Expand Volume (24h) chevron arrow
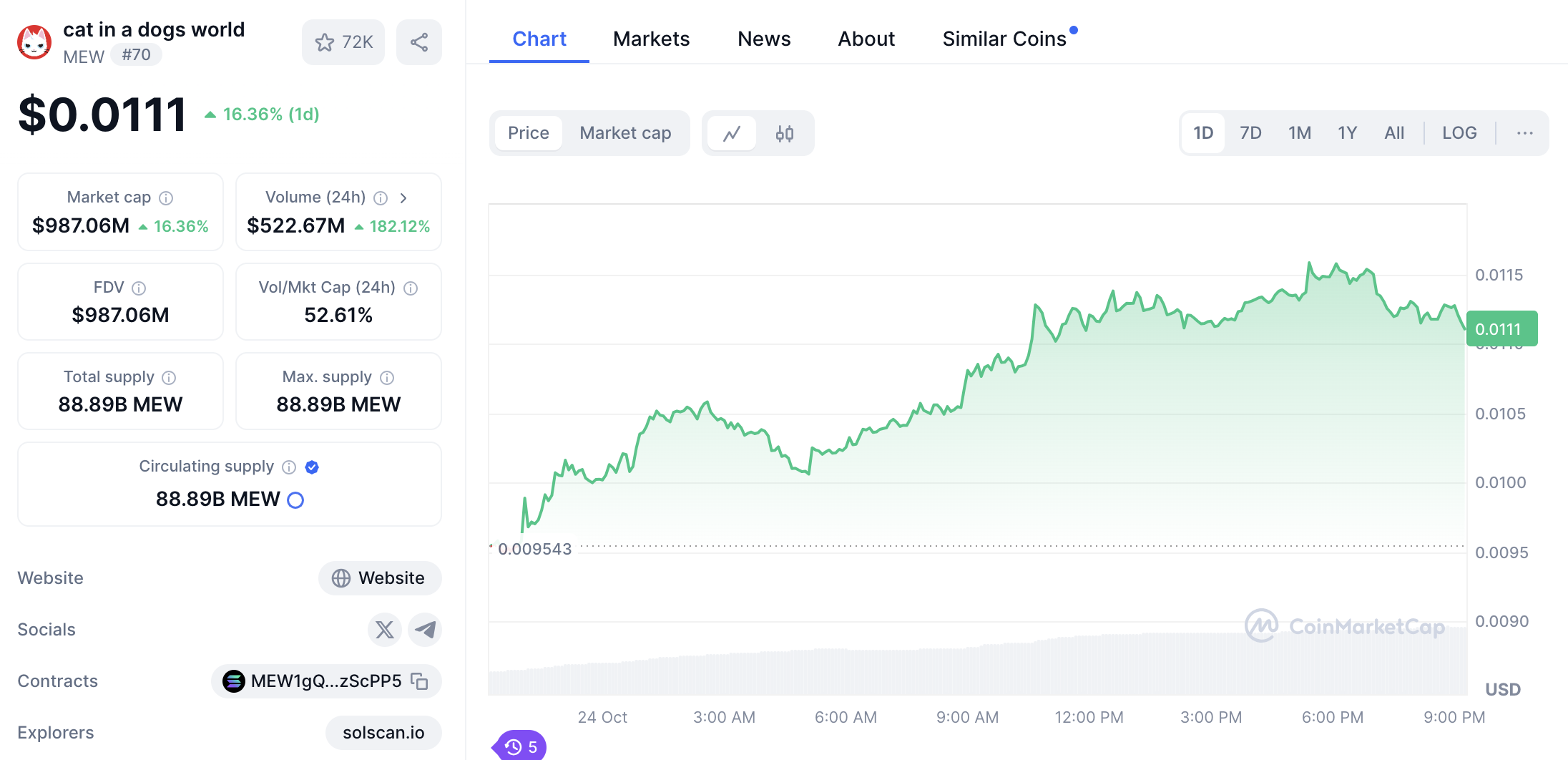Screen dimensions: 1568x760 click(403, 198)
